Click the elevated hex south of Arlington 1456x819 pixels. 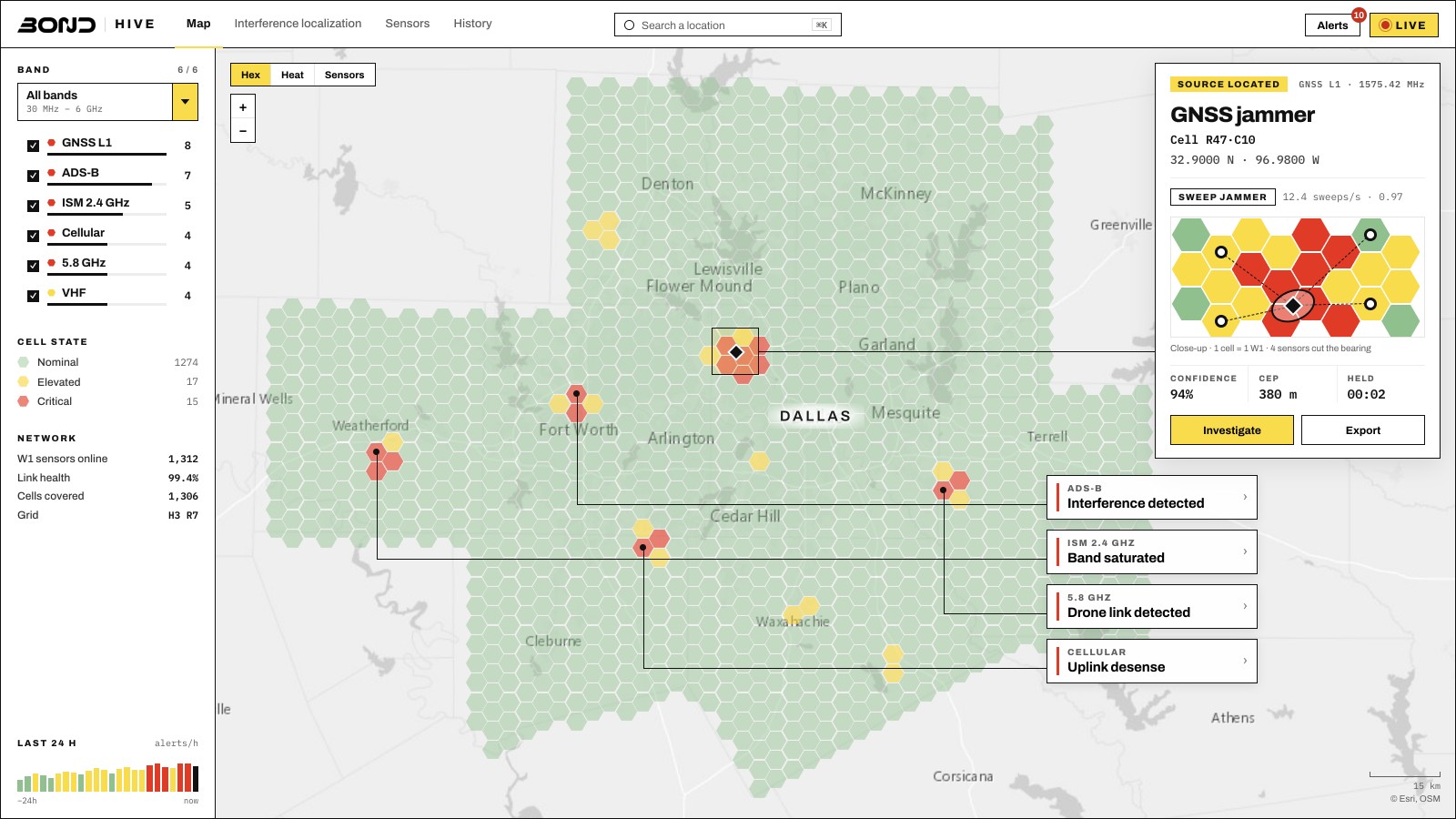[x=759, y=461]
